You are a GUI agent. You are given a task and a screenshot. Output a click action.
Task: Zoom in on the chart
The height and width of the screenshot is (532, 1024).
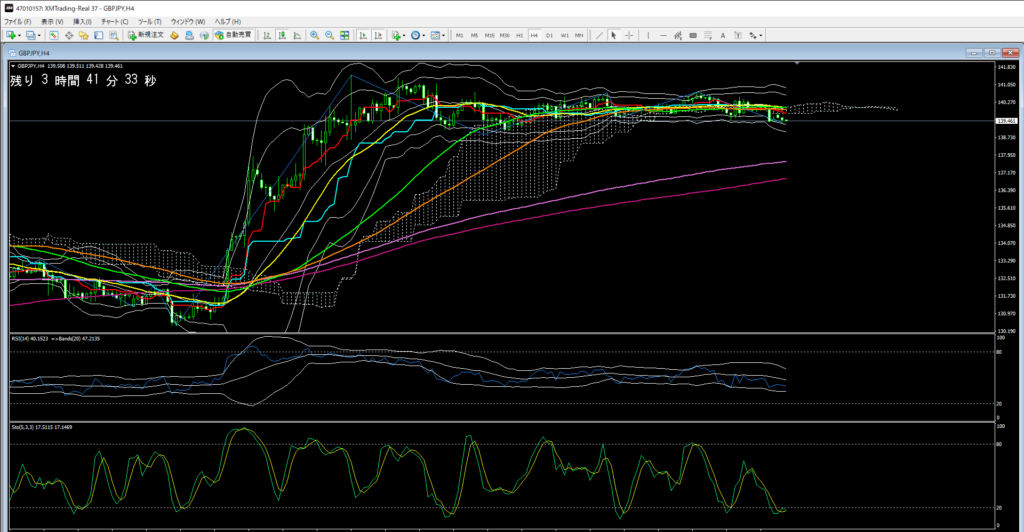[x=315, y=35]
